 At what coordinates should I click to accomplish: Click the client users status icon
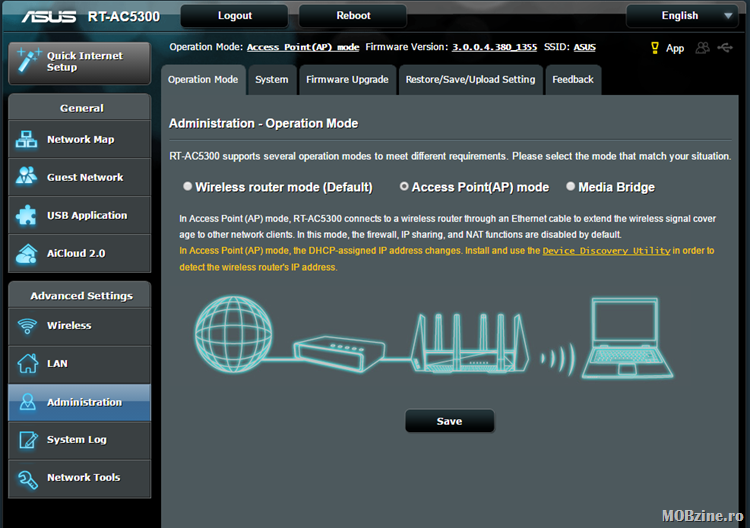click(702, 47)
